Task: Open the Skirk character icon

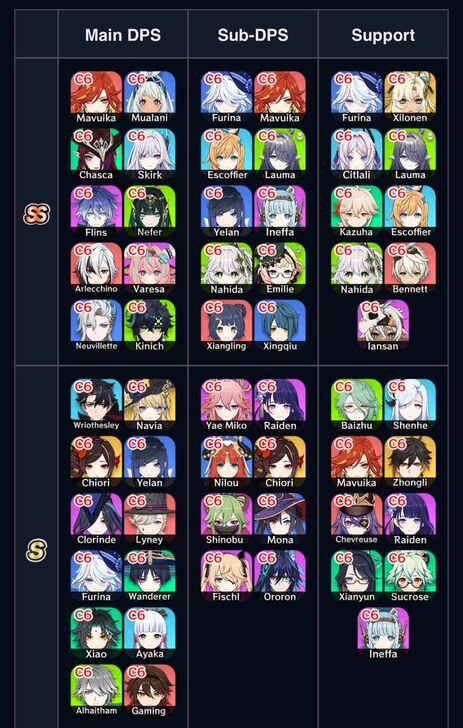Action: [150, 154]
